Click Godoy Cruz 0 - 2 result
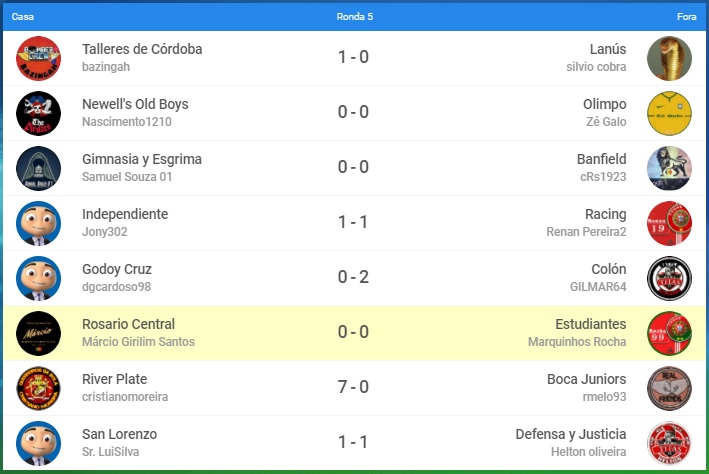The height and width of the screenshot is (474, 709). (x=354, y=277)
